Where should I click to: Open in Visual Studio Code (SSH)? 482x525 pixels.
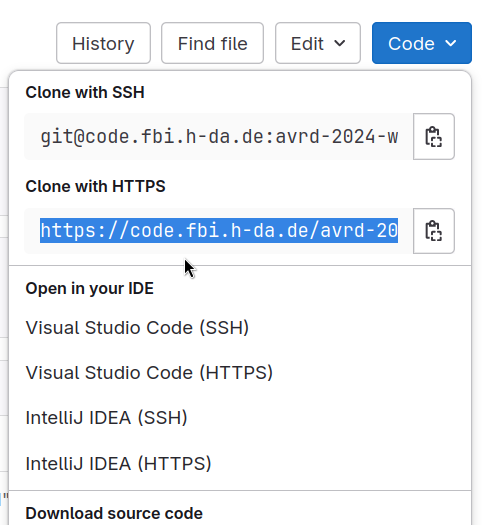click(137, 327)
